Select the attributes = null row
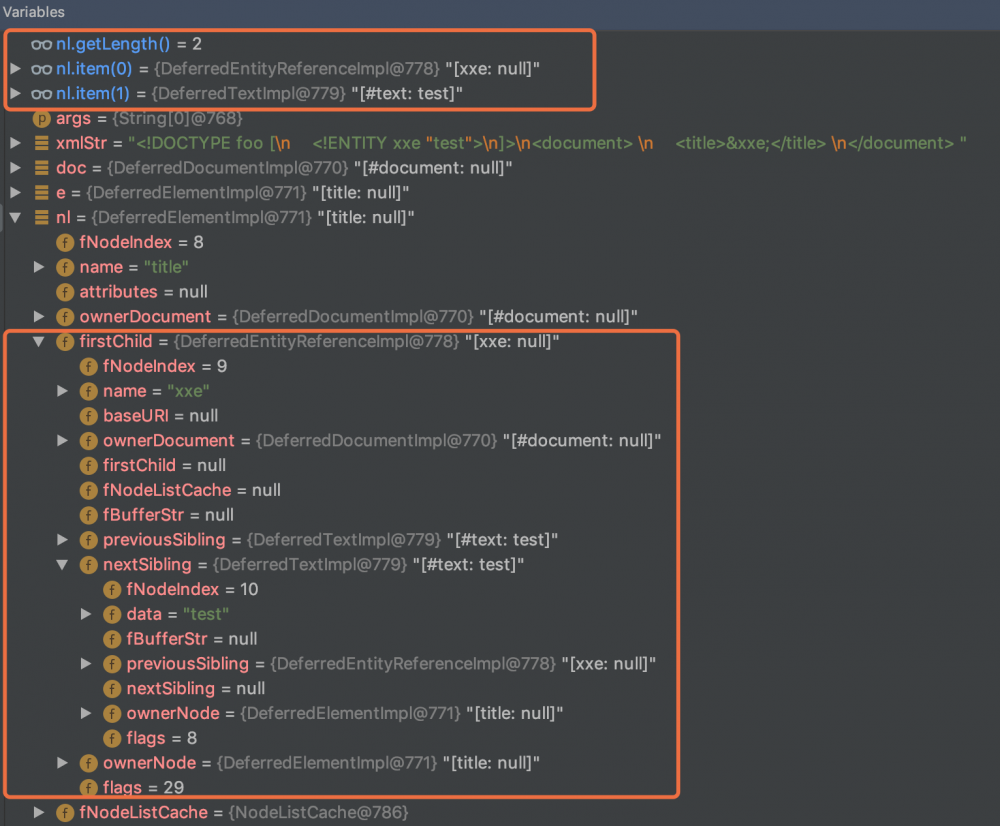This screenshot has height=826, width=1000. (x=500, y=291)
